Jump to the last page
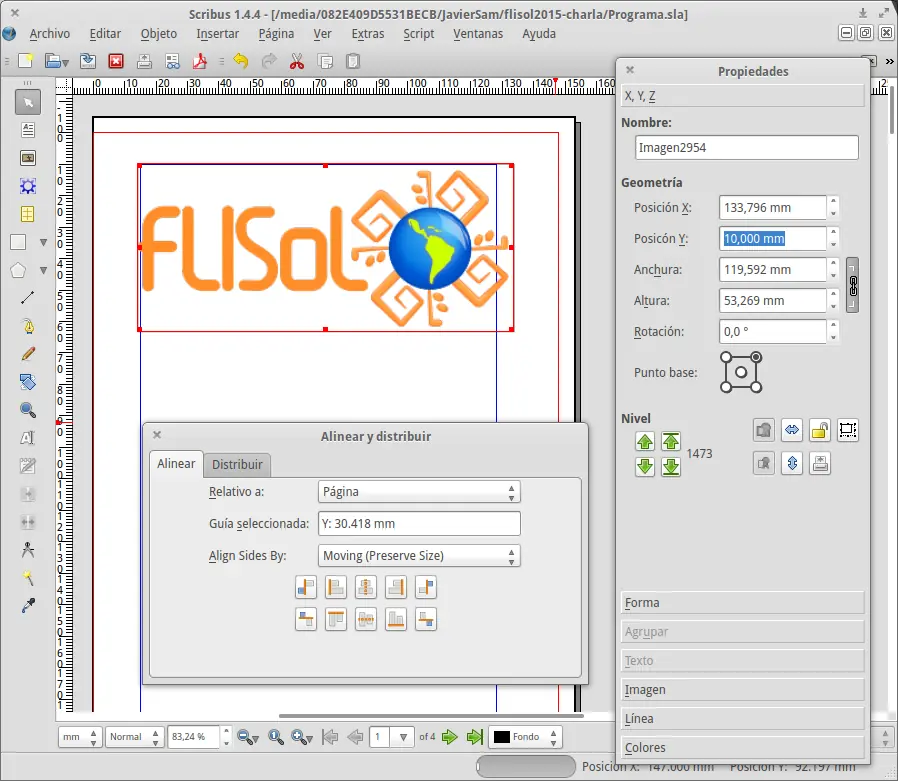The height and width of the screenshot is (781, 898). click(x=475, y=737)
